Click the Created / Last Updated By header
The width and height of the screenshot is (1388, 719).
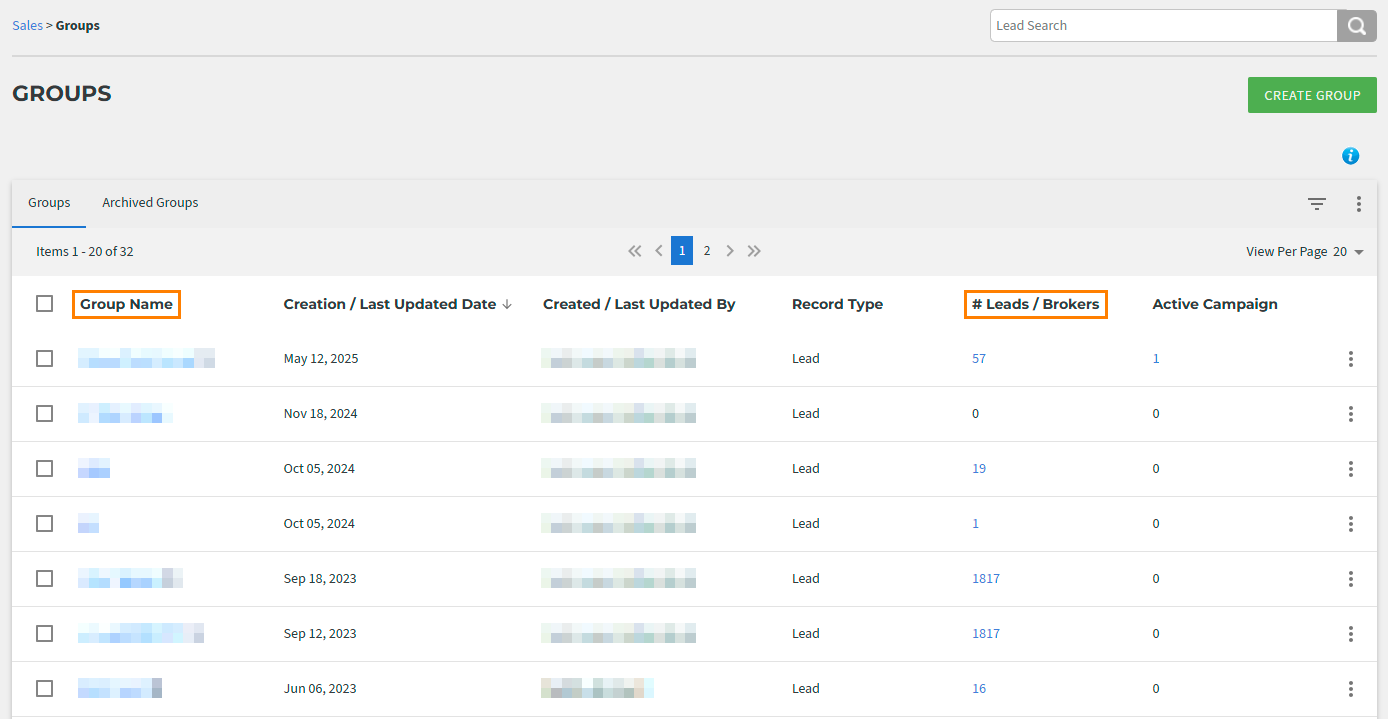(x=639, y=304)
